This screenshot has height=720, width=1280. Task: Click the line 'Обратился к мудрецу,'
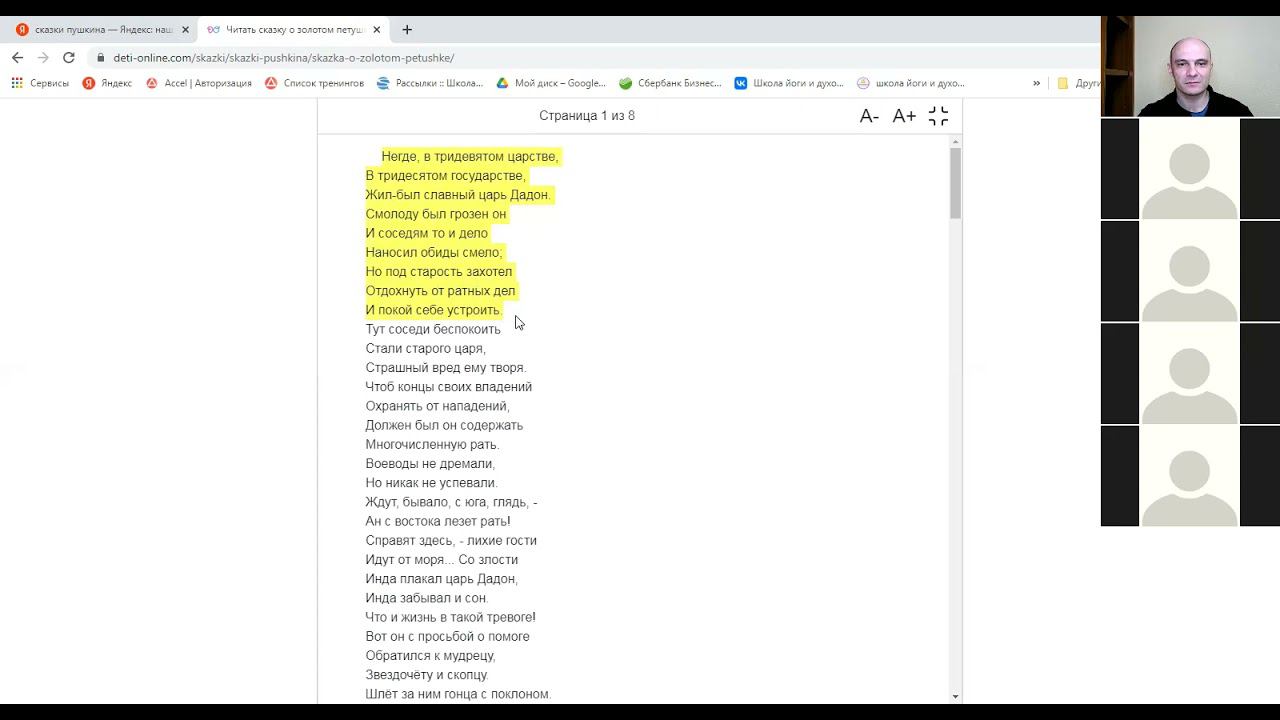(431, 656)
